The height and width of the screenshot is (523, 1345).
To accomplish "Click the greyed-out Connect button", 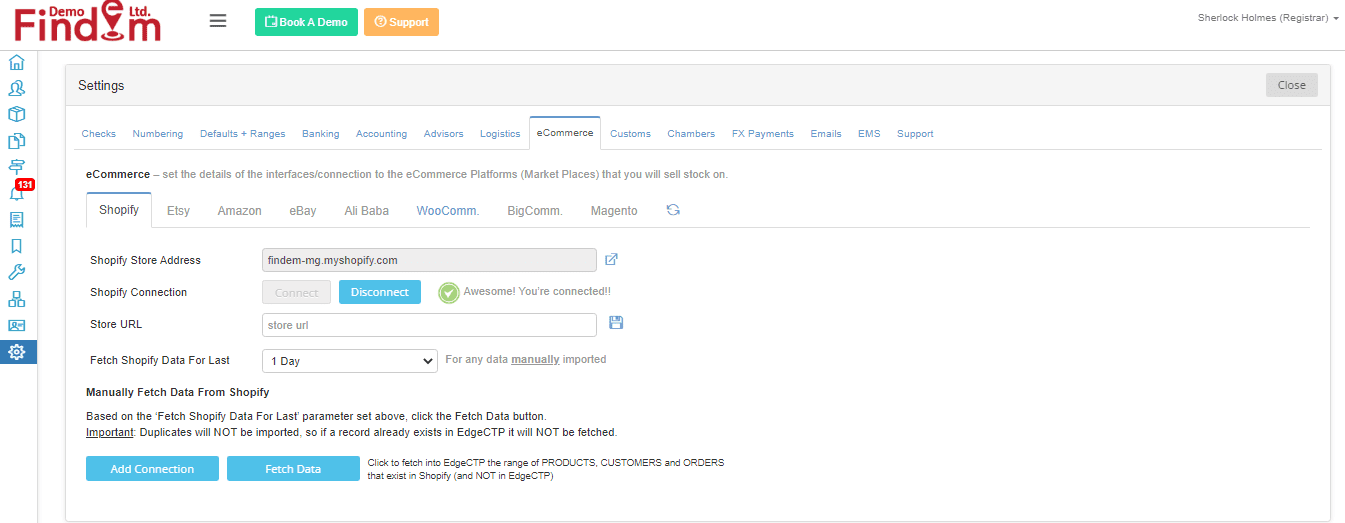I will pos(296,292).
